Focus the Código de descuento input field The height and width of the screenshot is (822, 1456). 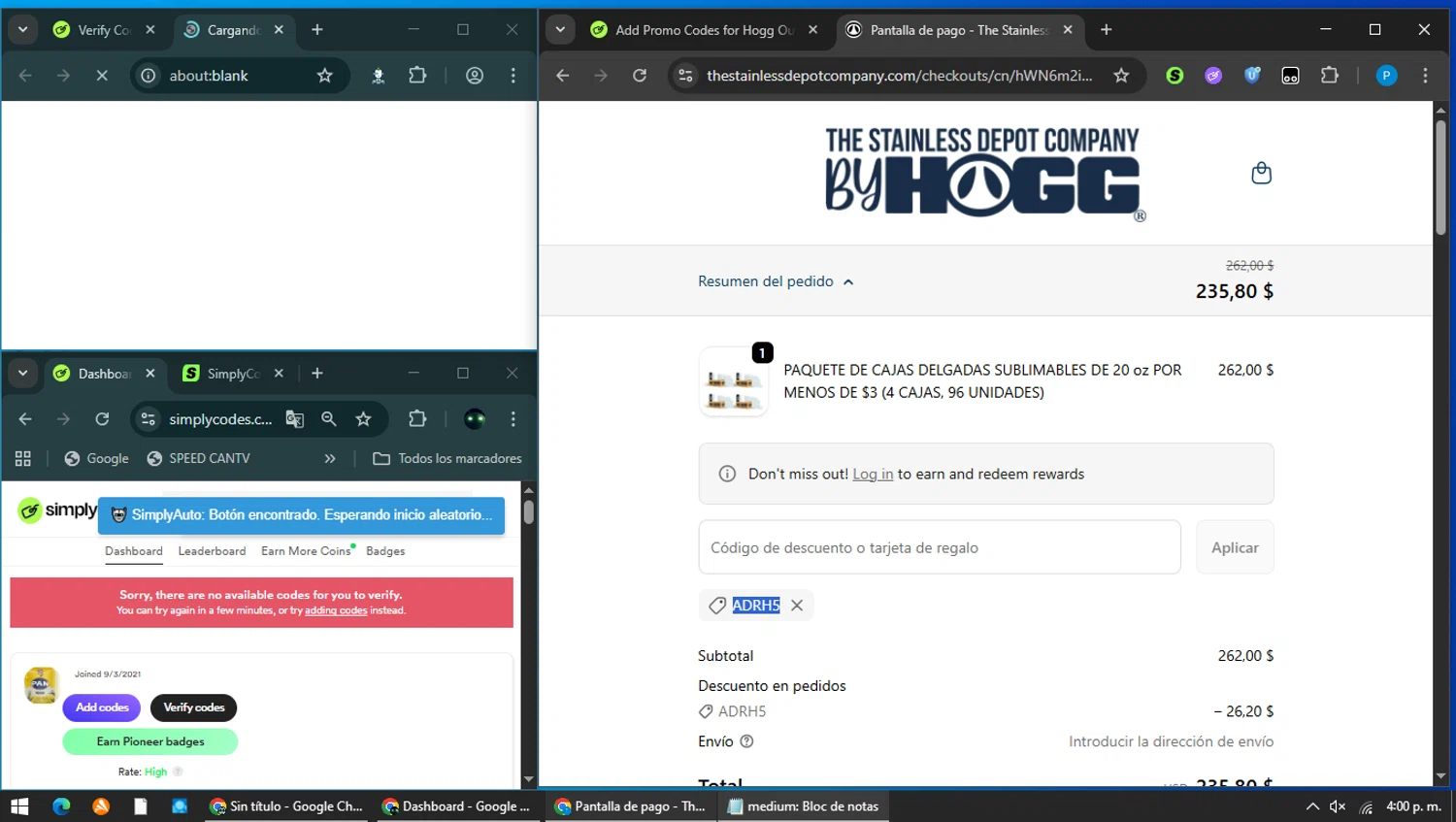pos(940,547)
